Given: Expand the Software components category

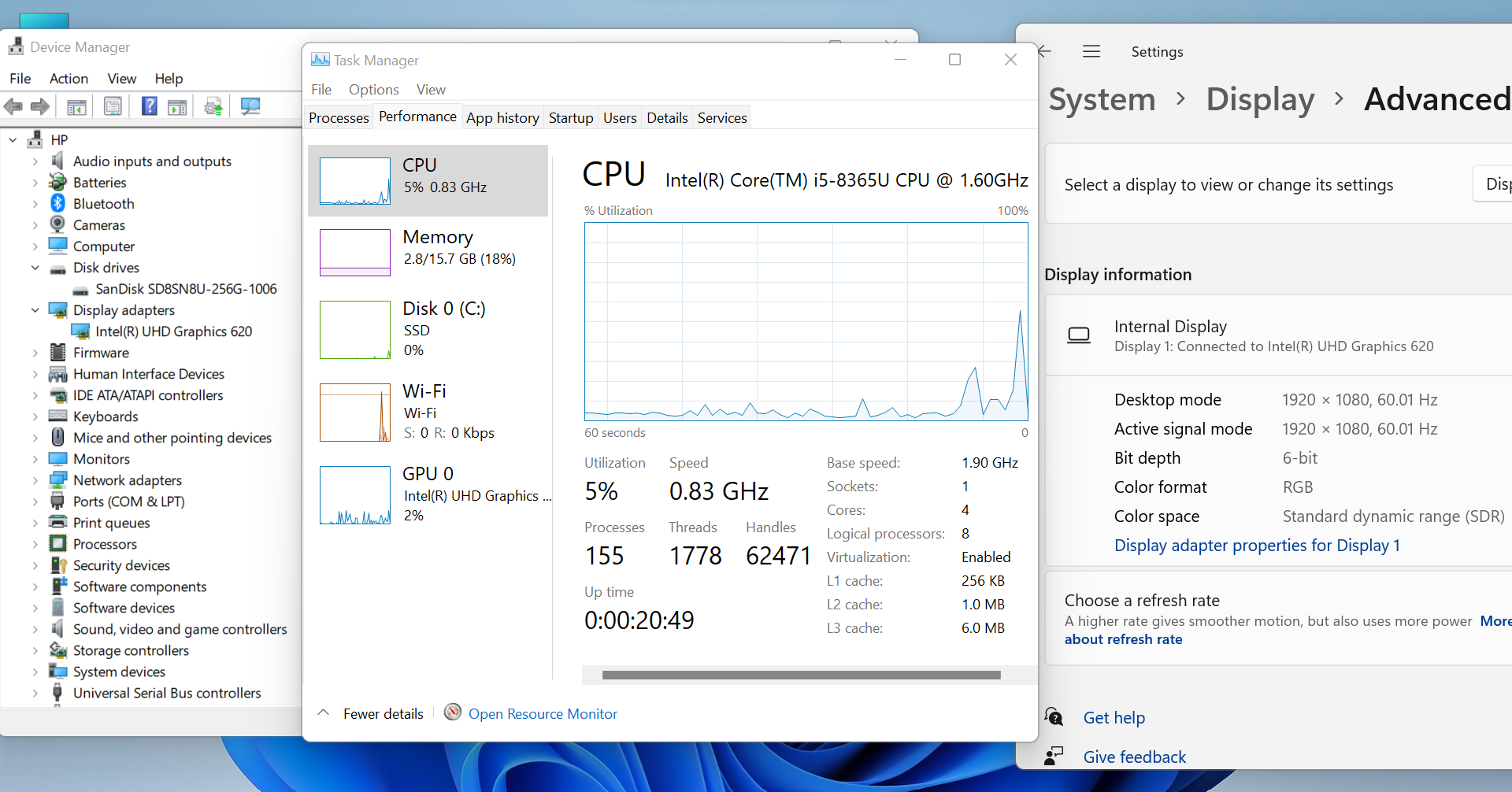Looking at the screenshot, I should pyautogui.click(x=35, y=586).
